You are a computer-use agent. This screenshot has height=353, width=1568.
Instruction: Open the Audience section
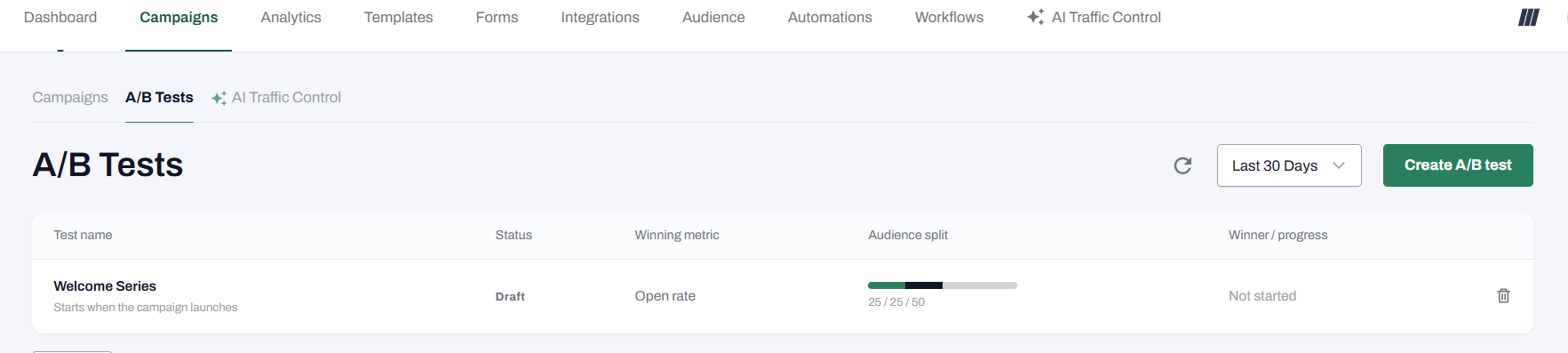coord(713,17)
